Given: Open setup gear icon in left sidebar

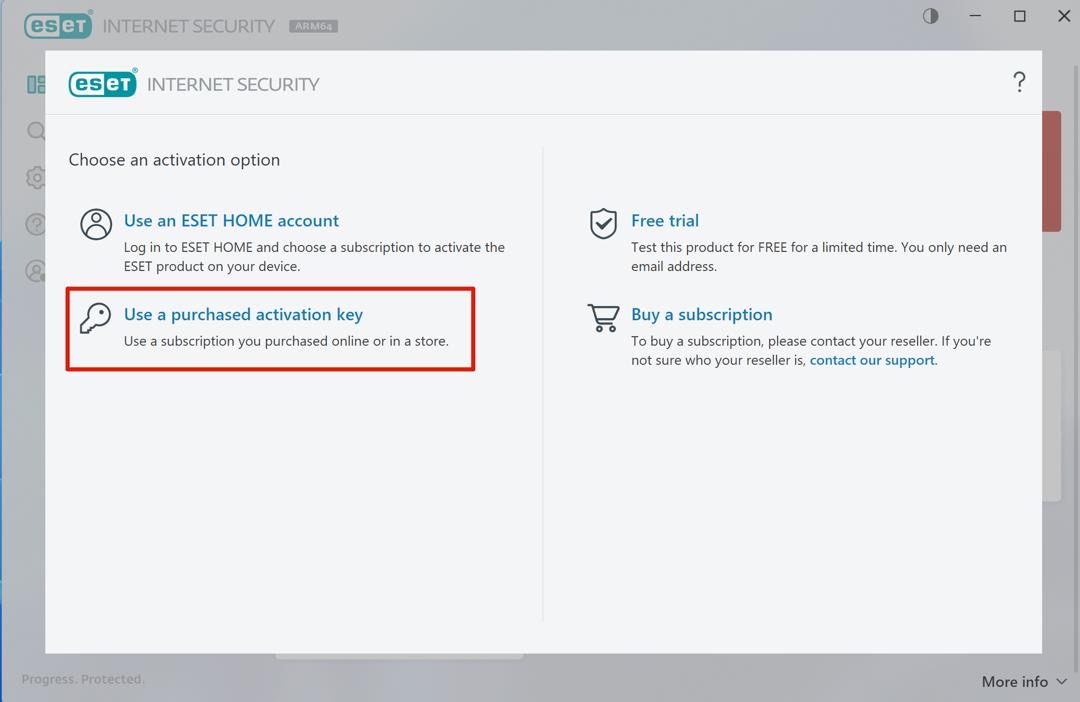Looking at the screenshot, I should click(x=36, y=178).
